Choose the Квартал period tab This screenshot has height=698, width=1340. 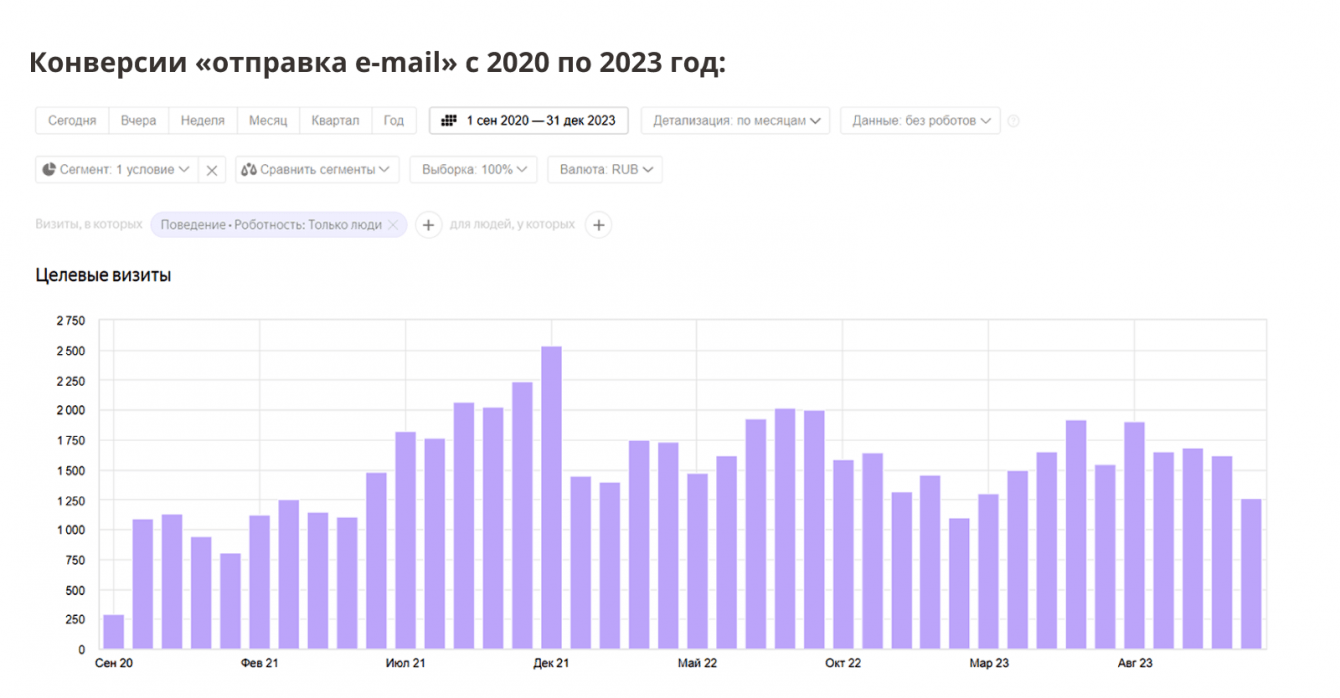coord(335,121)
